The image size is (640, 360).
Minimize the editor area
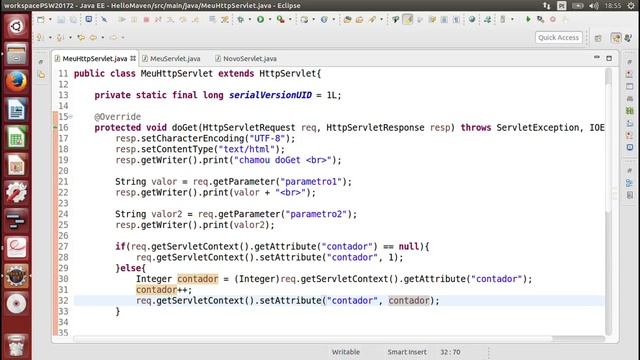[x=597, y=58]
